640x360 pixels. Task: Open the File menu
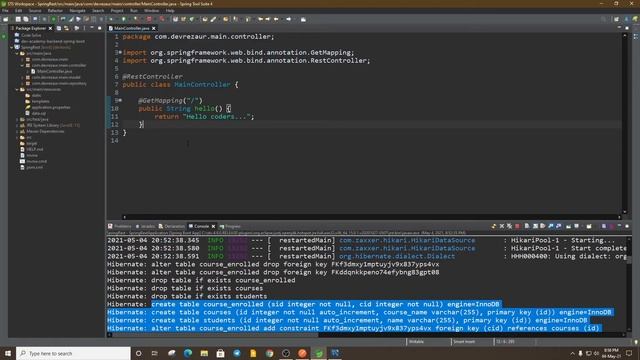(x=5, y=11)
